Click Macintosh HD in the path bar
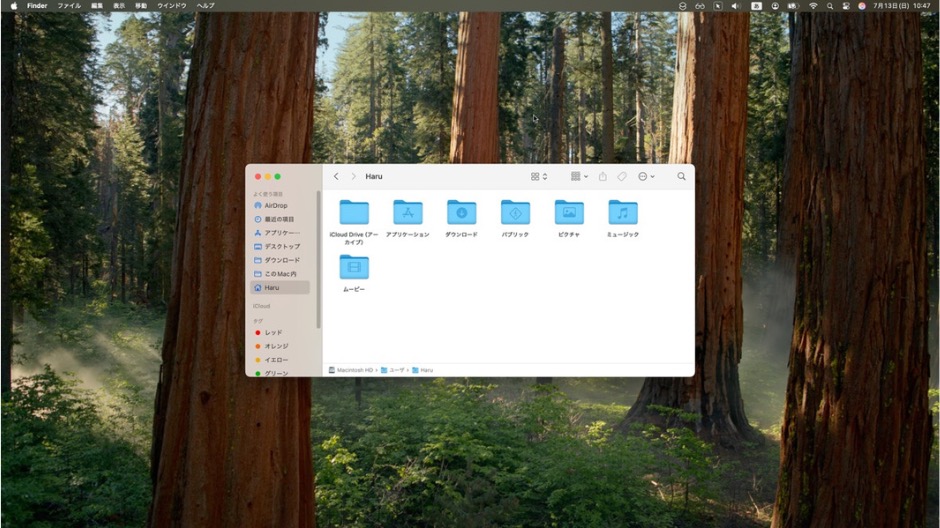 (x=351, y=370)
